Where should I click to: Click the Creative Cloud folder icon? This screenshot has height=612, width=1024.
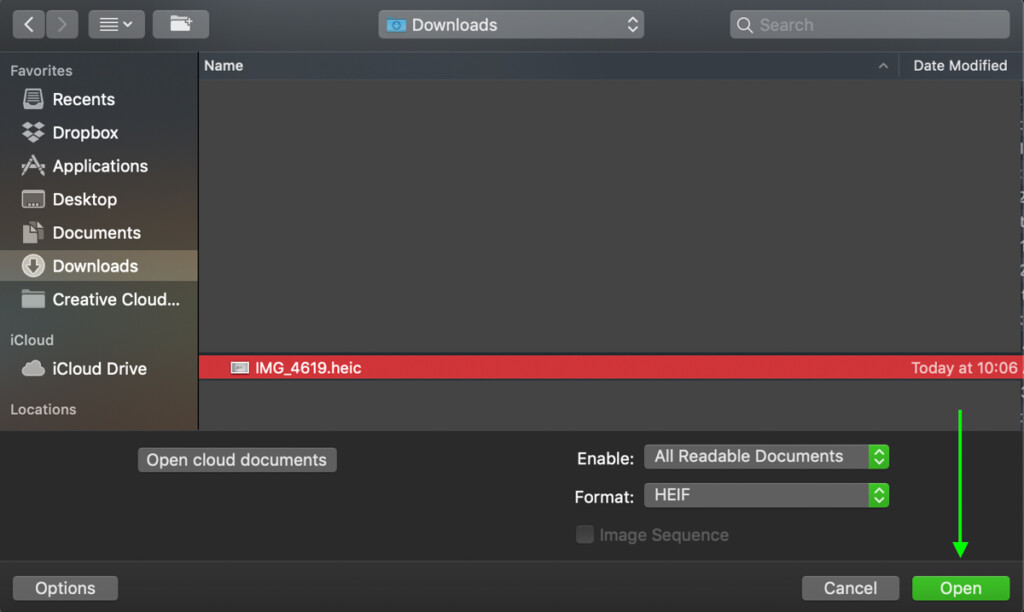[33, 298]
